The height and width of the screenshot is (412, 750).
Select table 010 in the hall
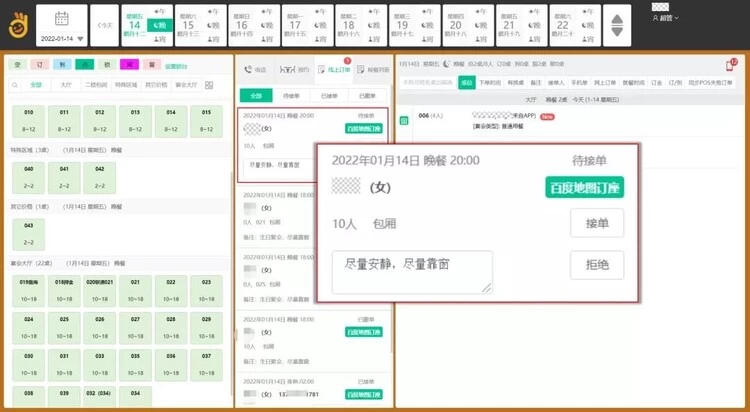pyautogui.click(x=28, y=120)
